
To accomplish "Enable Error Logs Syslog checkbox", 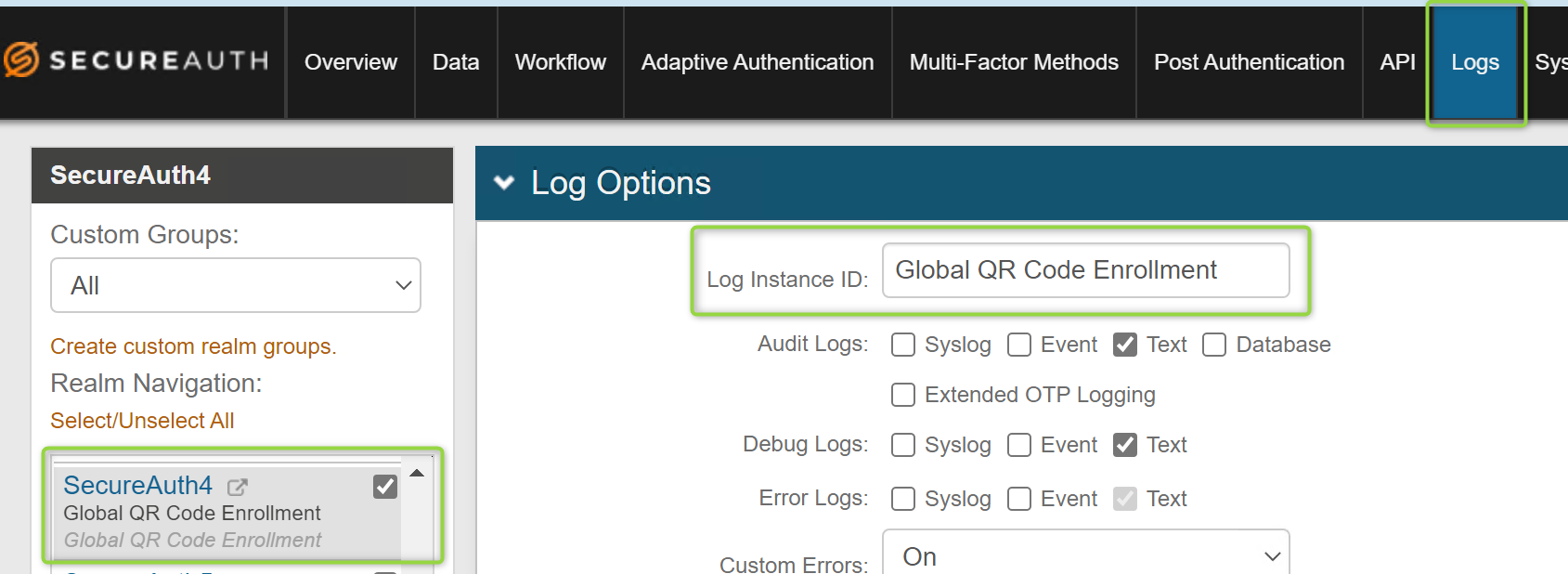I will 903,499.
